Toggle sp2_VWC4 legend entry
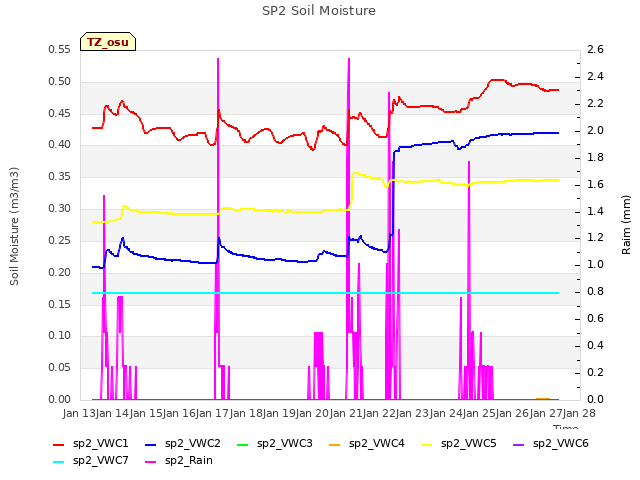 click(367, 444)
